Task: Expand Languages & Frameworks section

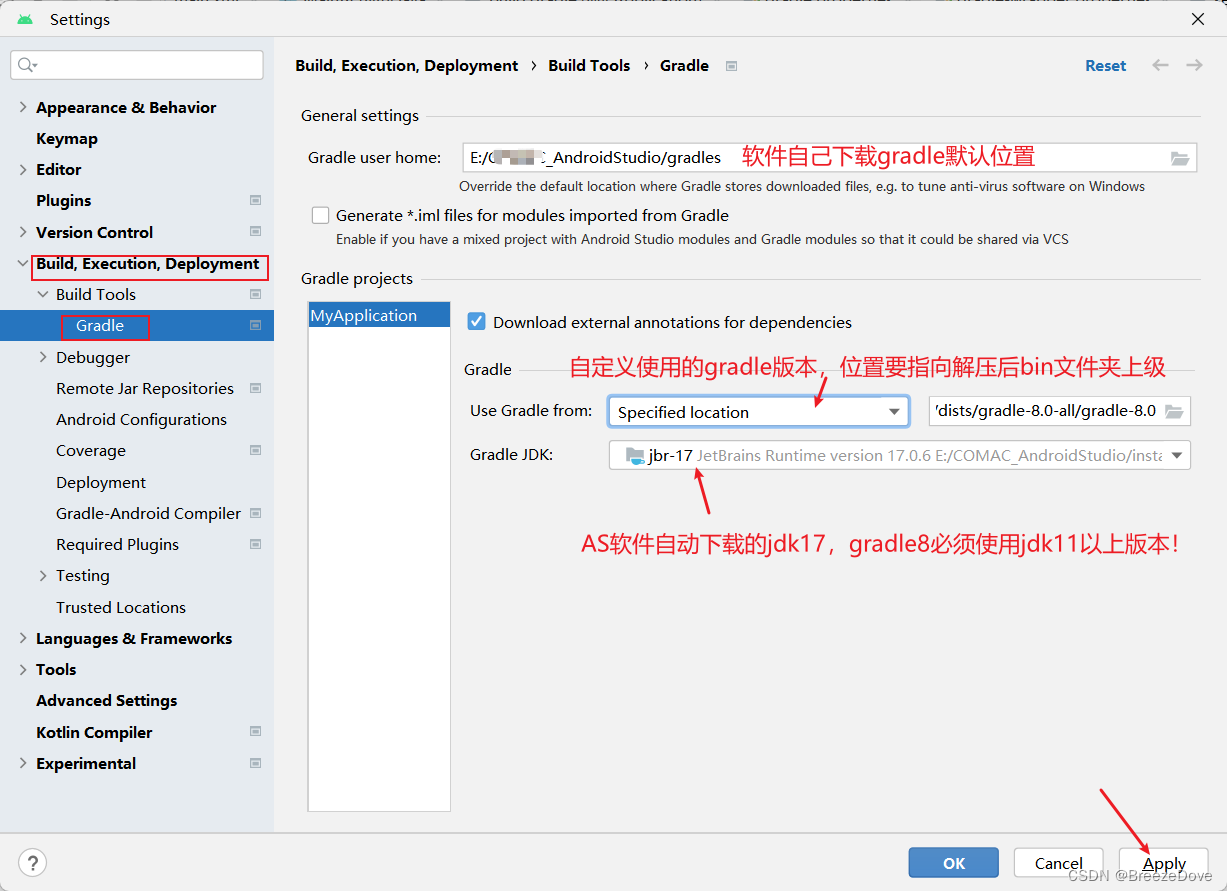Action: click(22, 638)
